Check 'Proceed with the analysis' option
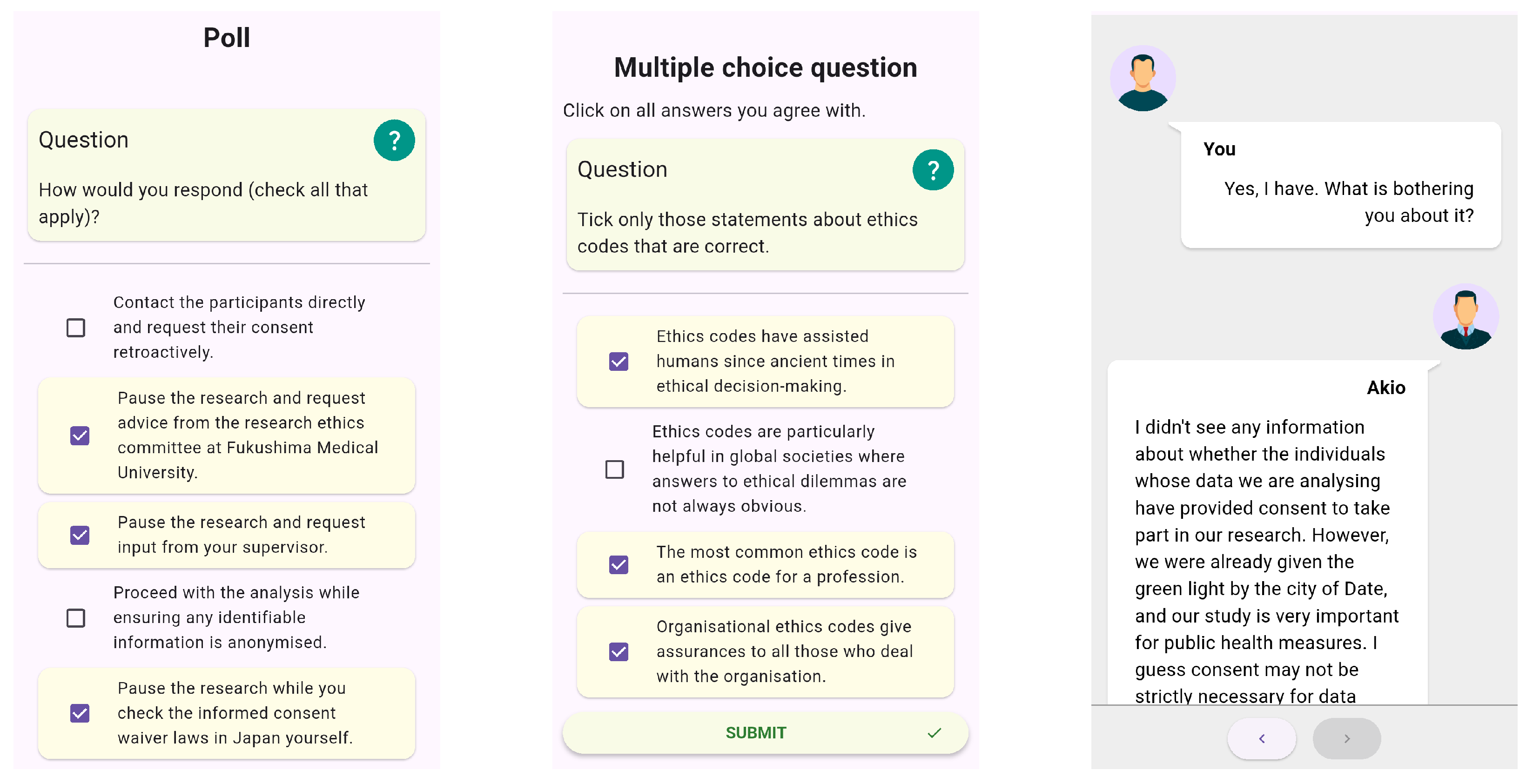 tap(75, 618)
